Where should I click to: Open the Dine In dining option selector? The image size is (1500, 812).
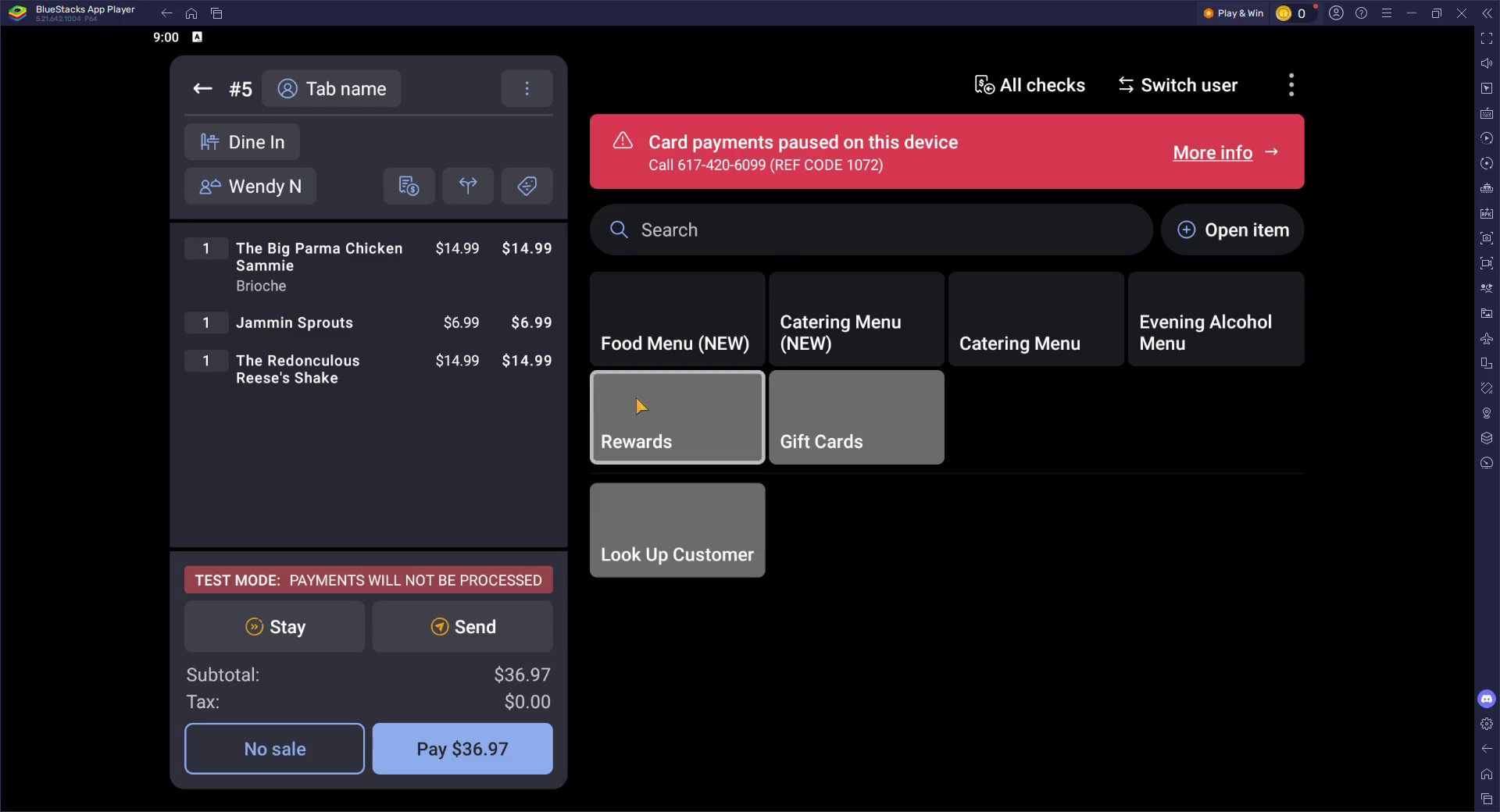pos(242,142)
